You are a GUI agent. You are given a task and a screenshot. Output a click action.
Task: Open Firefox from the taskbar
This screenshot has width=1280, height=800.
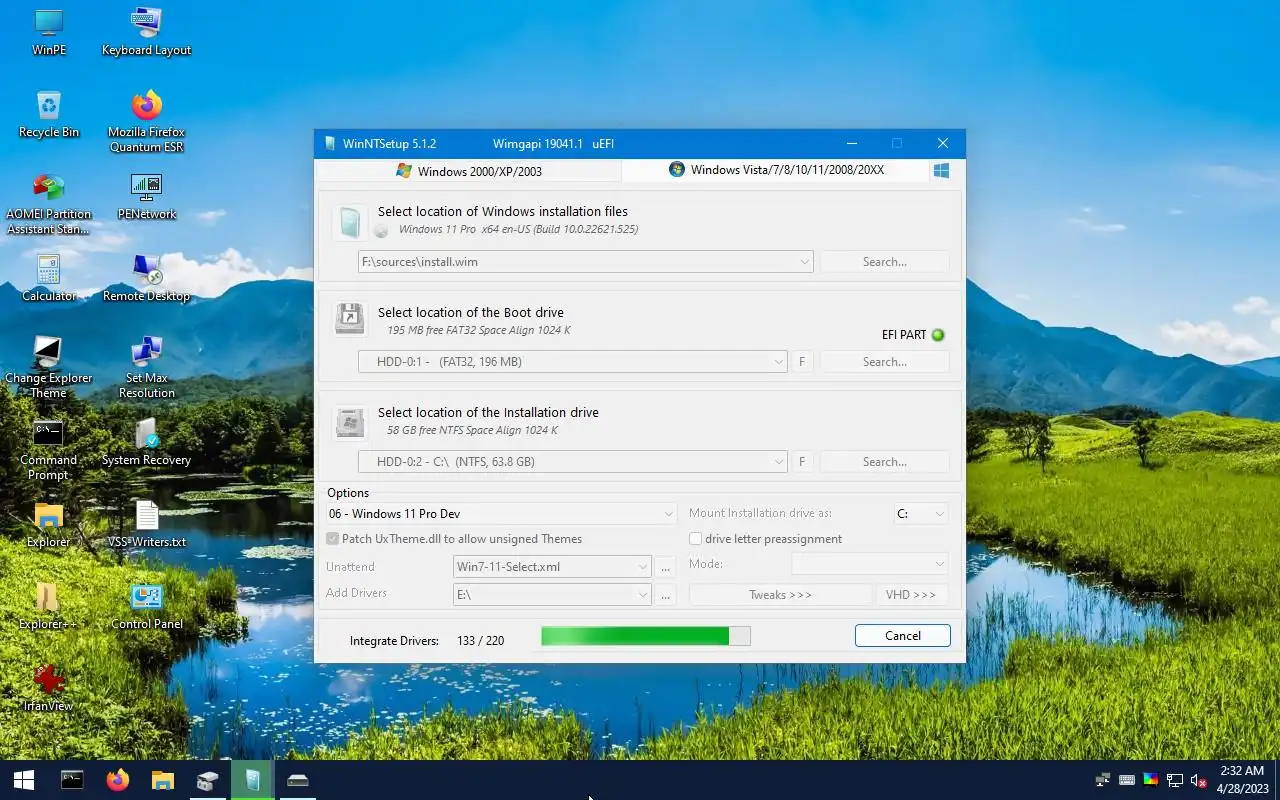[118, 780]
